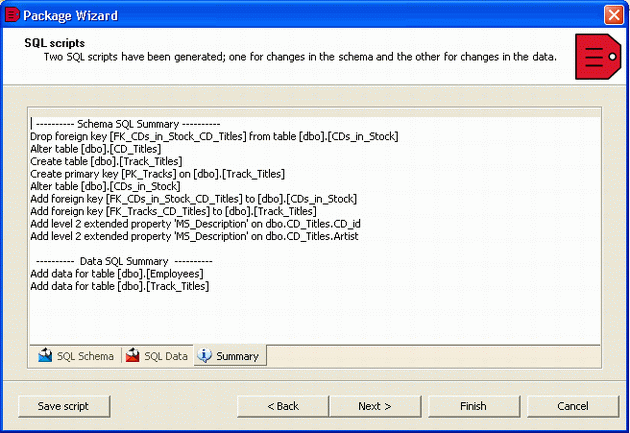The width and height of the screenshot is (630, 433).
Task: Click 'Add data for table [dbo].[Track_Titles]' line
Action: (x=120, y=286)
